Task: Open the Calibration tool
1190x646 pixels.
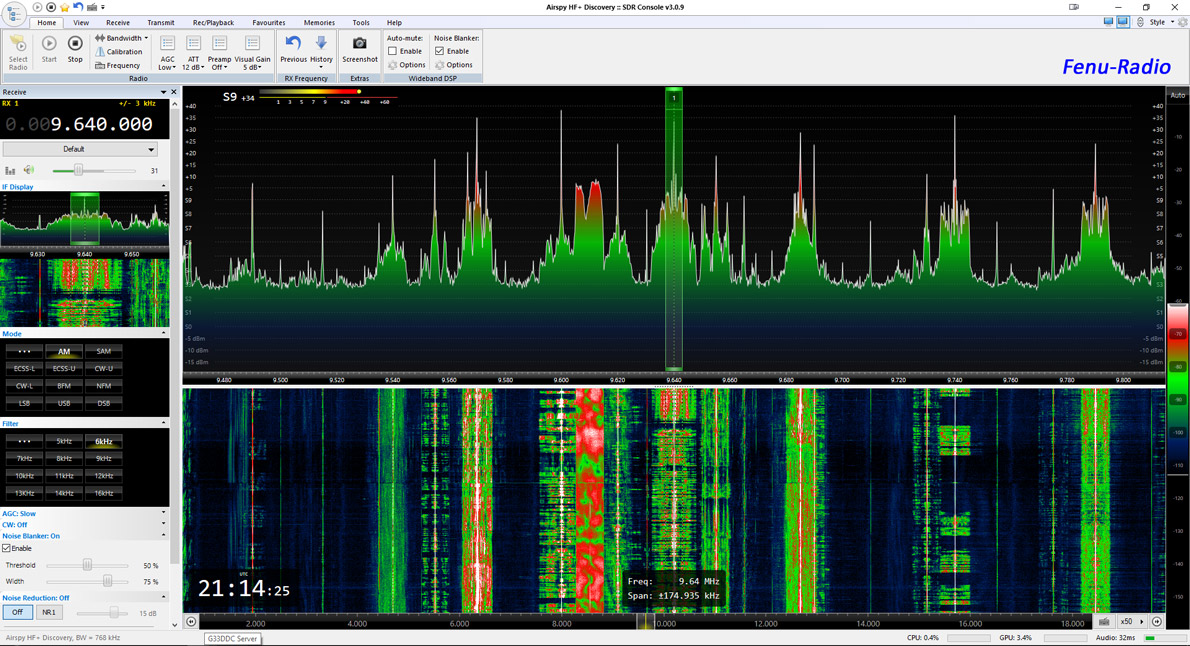Action: pos(119,52)
